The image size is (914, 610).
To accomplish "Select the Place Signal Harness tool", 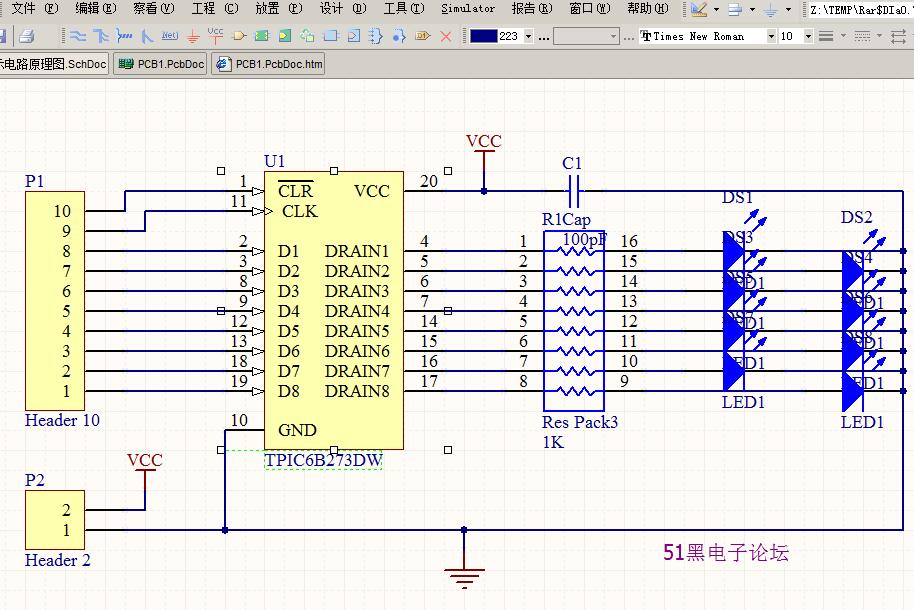I will pos(124,36).
